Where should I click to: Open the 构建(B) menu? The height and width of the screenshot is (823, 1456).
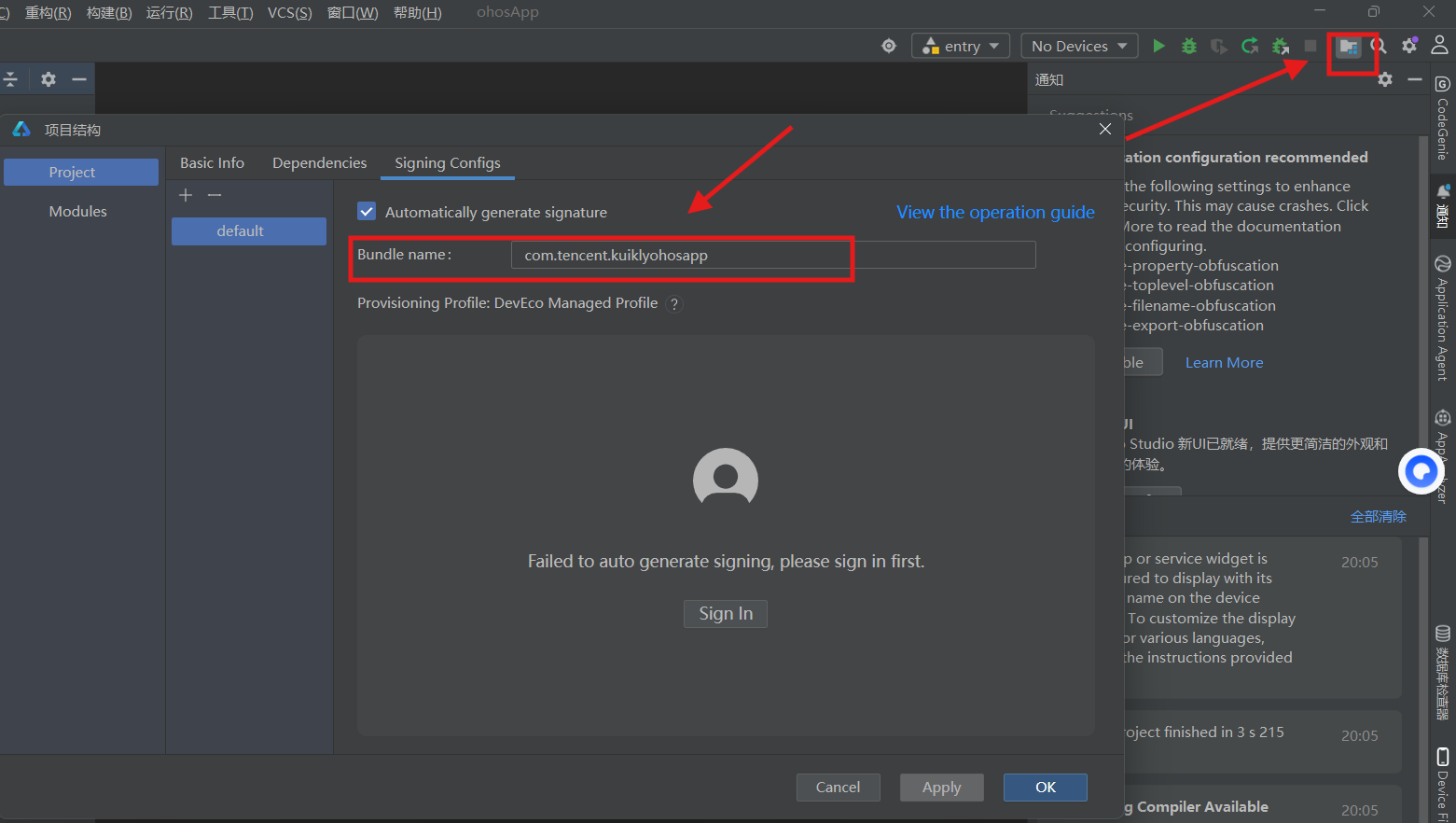point(109,12)
